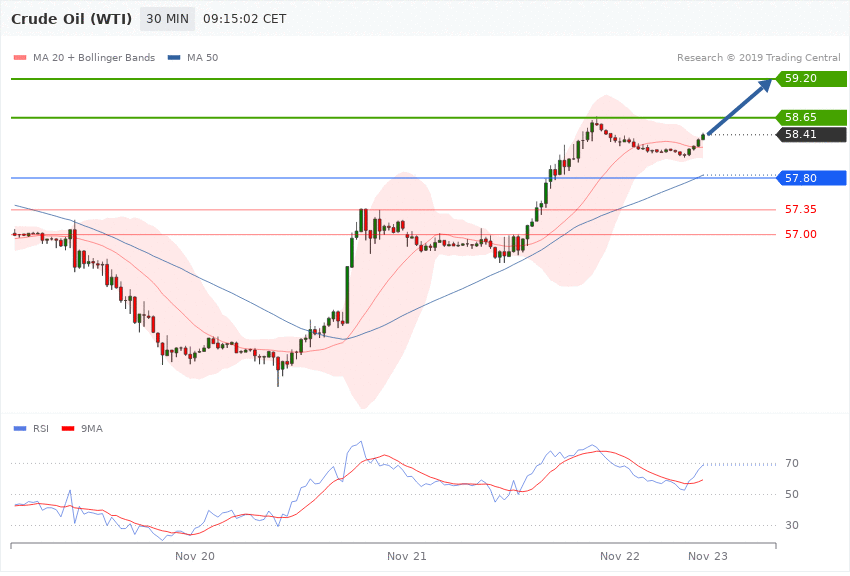The width and height of the screenshot is (850, 576).
Task: Click the blue MA 50 legend swatch
Action: point(174,57)
